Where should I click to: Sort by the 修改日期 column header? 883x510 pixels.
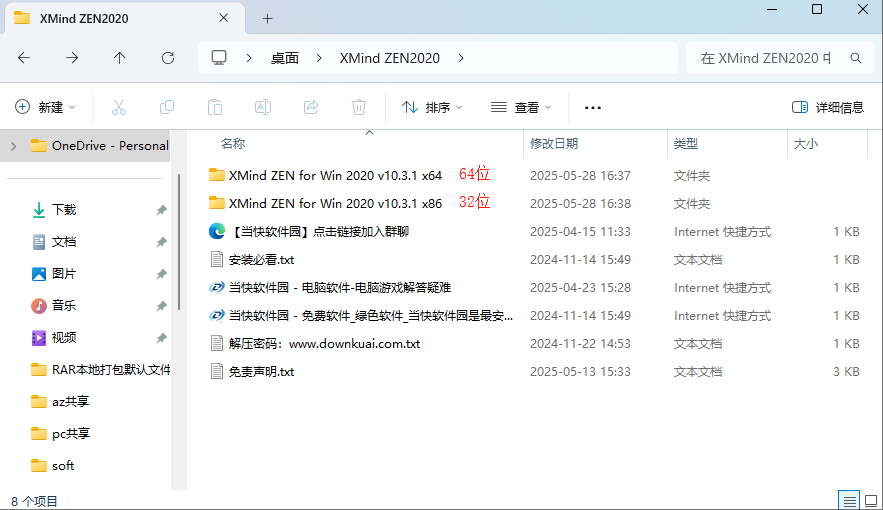554,144
